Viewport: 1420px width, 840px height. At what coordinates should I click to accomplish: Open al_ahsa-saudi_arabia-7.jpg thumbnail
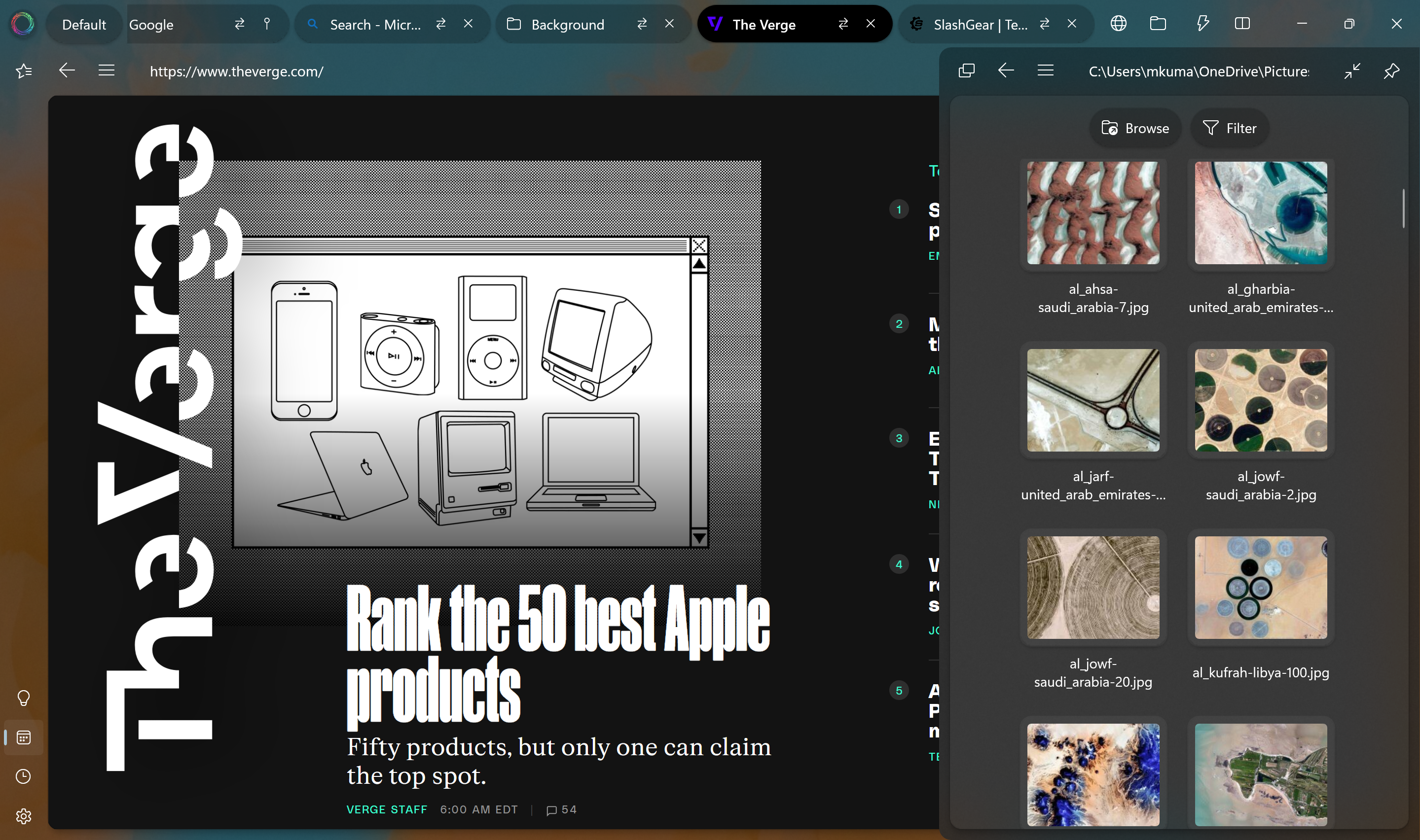(x=1092, y=213)
